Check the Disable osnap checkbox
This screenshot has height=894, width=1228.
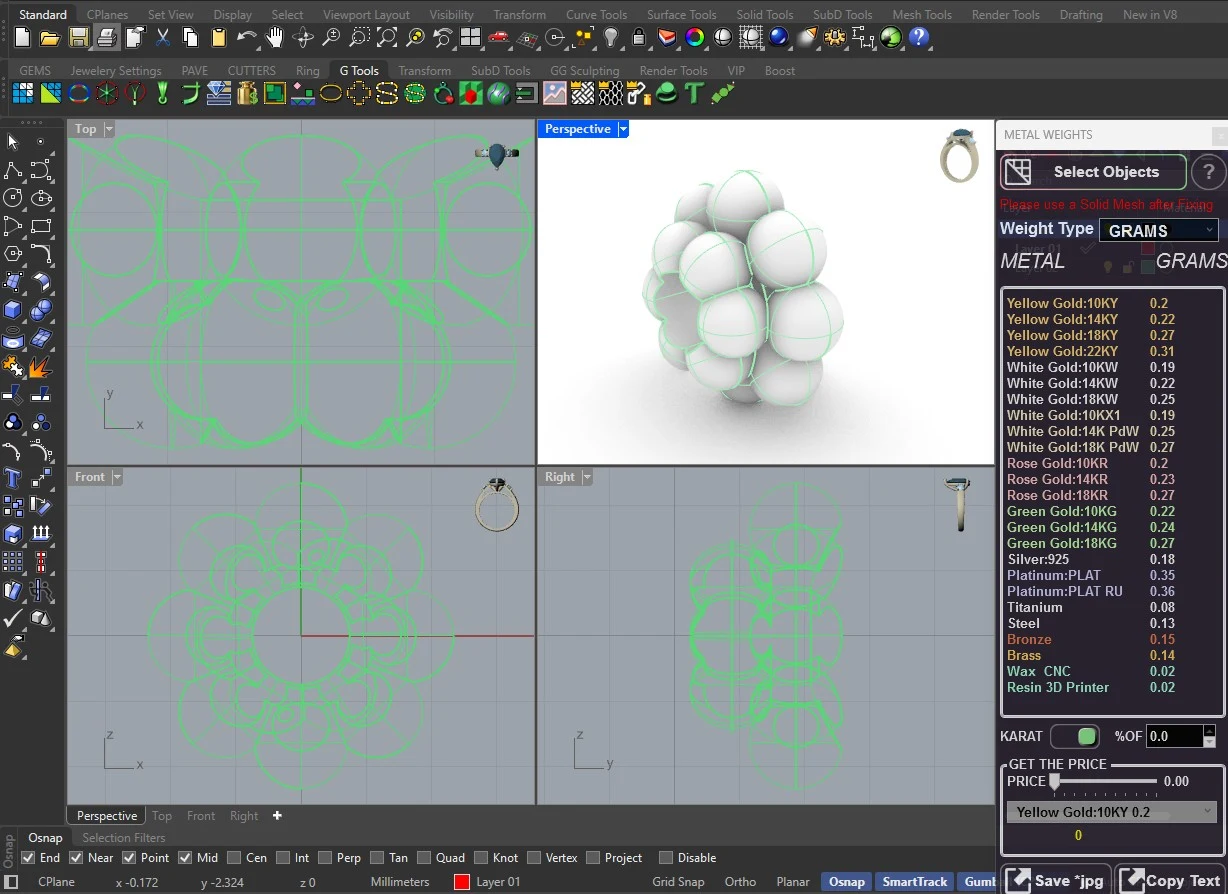coord(665,858)
